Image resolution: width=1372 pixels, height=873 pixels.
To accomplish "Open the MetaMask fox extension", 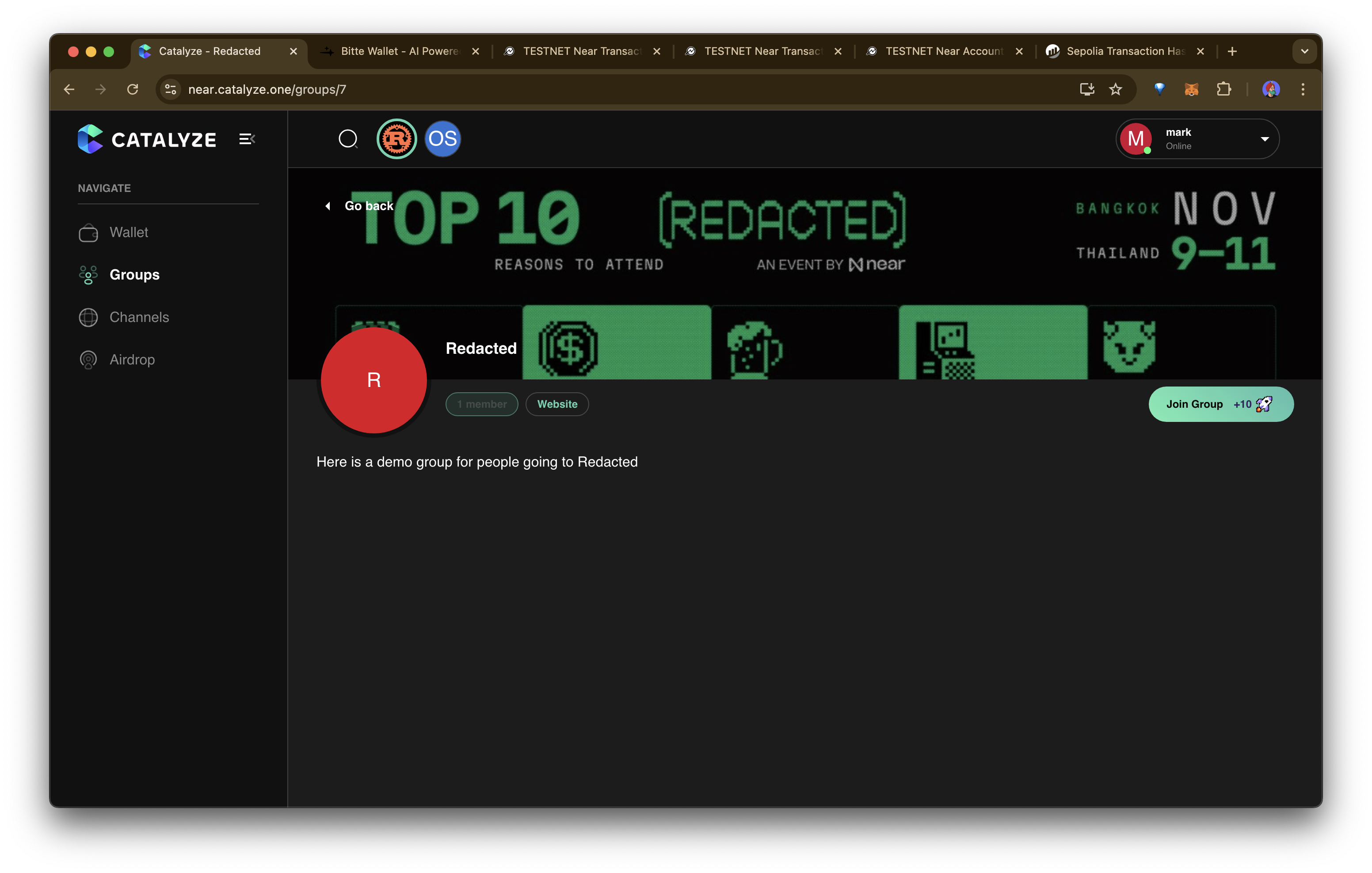I will click(1191, 89).
